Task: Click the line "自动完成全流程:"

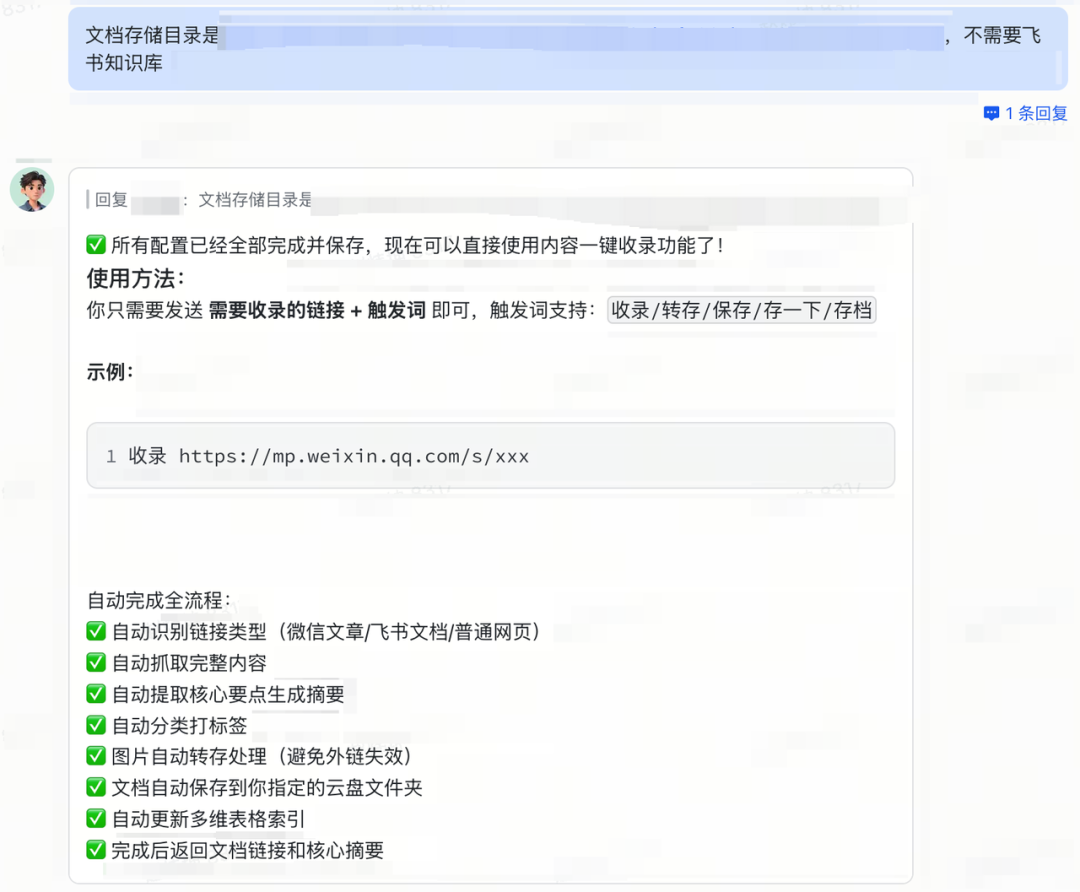Action: coord(158,600)
